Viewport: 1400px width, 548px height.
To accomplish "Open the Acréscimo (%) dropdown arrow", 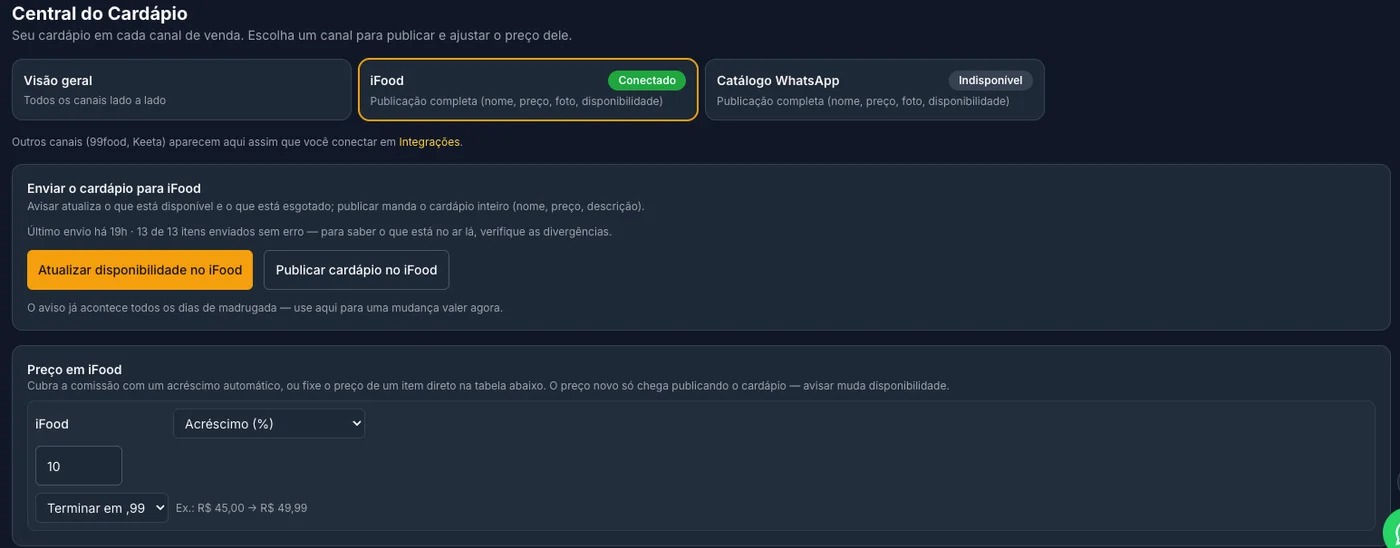I will click(x=357, y=424).
